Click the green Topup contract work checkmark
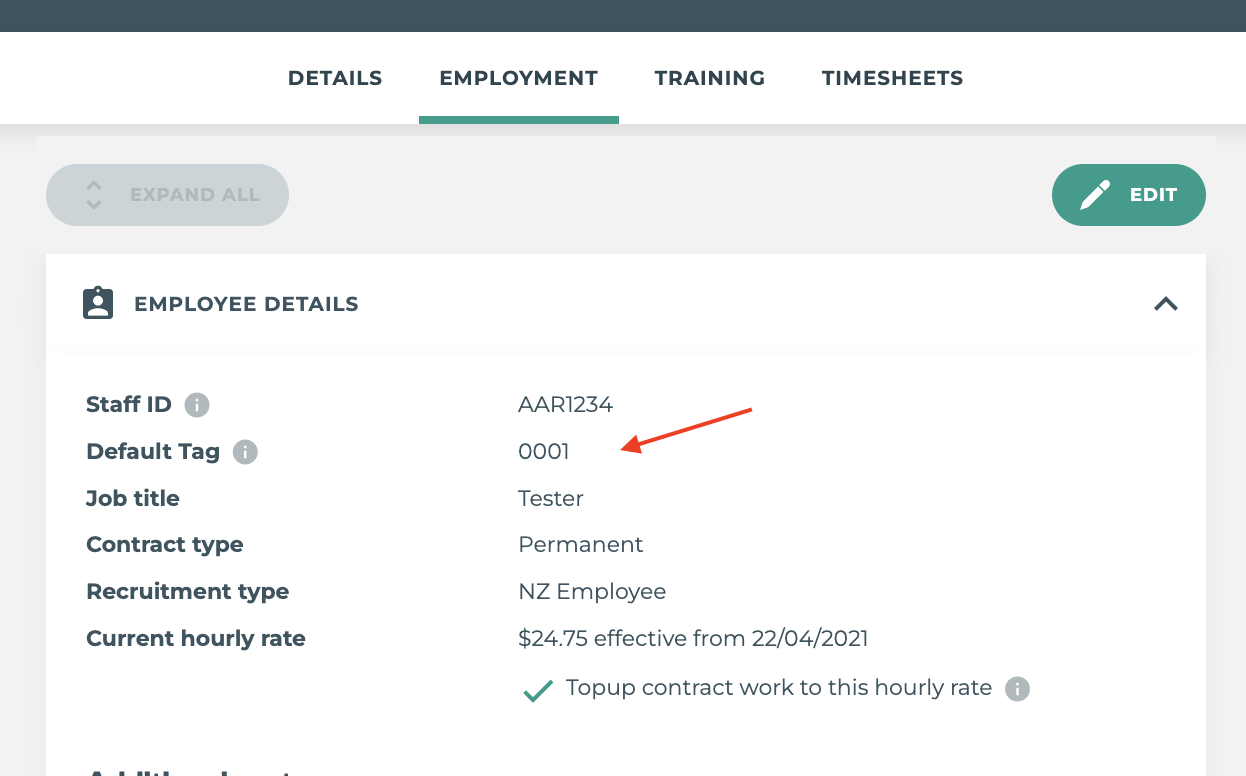Screen dimensions: 1246x776 tap(538, 690)
